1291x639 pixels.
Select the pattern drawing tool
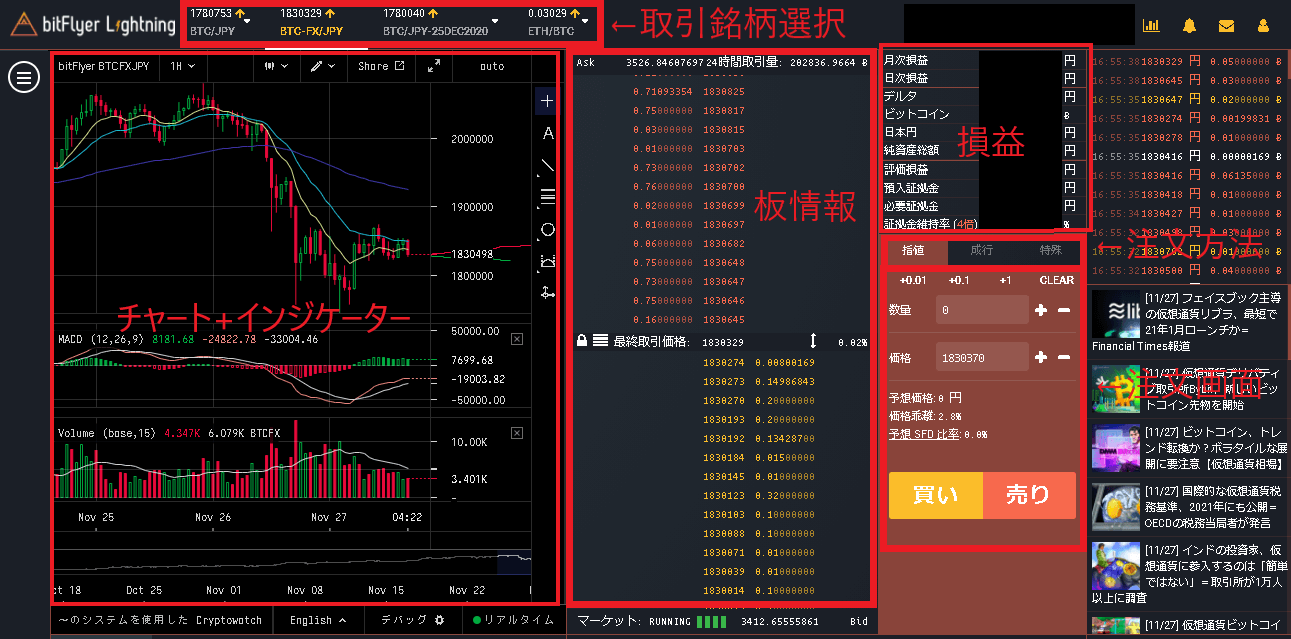[x=547, y=261]
